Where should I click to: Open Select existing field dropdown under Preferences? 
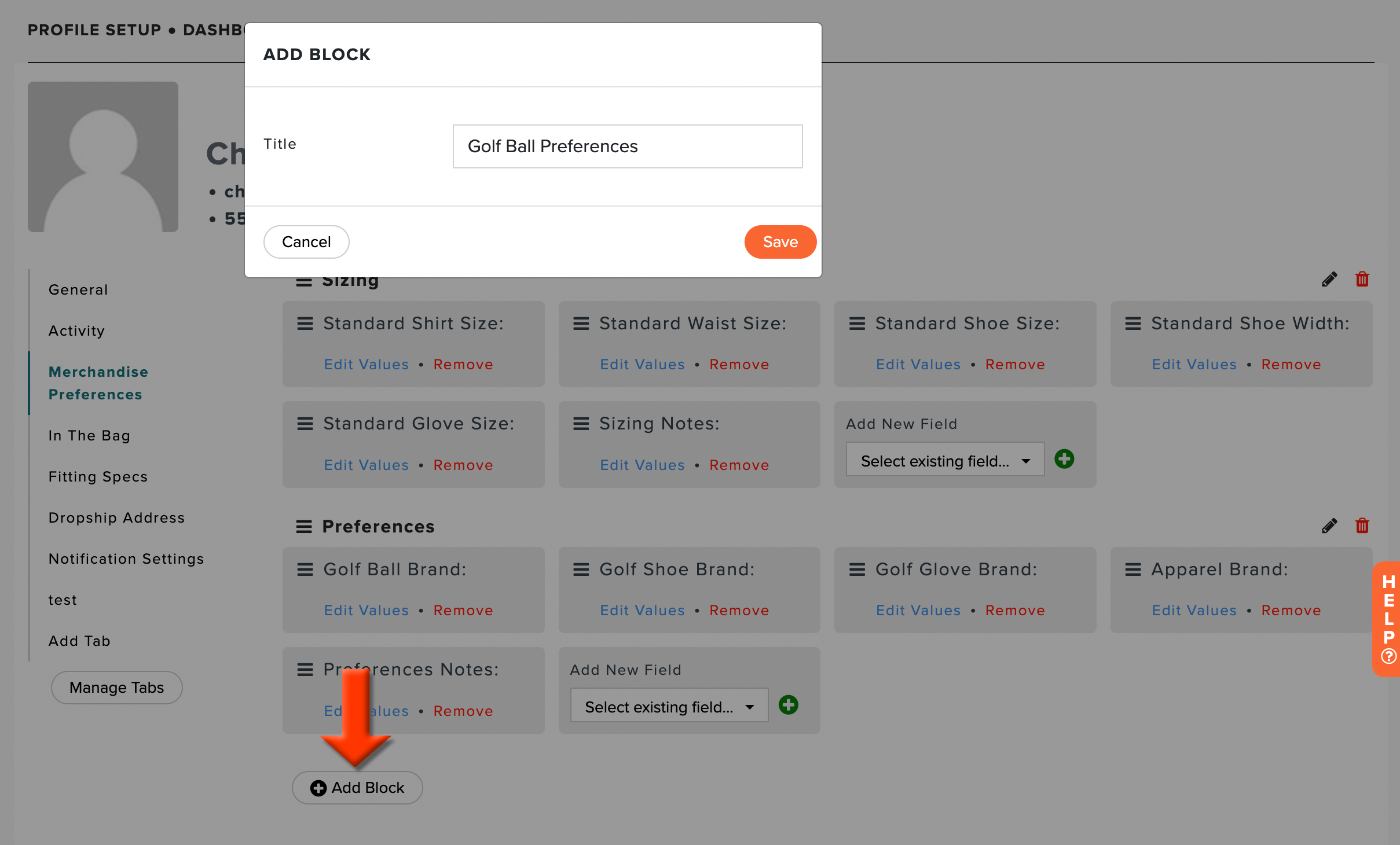(x=669, y=706)
